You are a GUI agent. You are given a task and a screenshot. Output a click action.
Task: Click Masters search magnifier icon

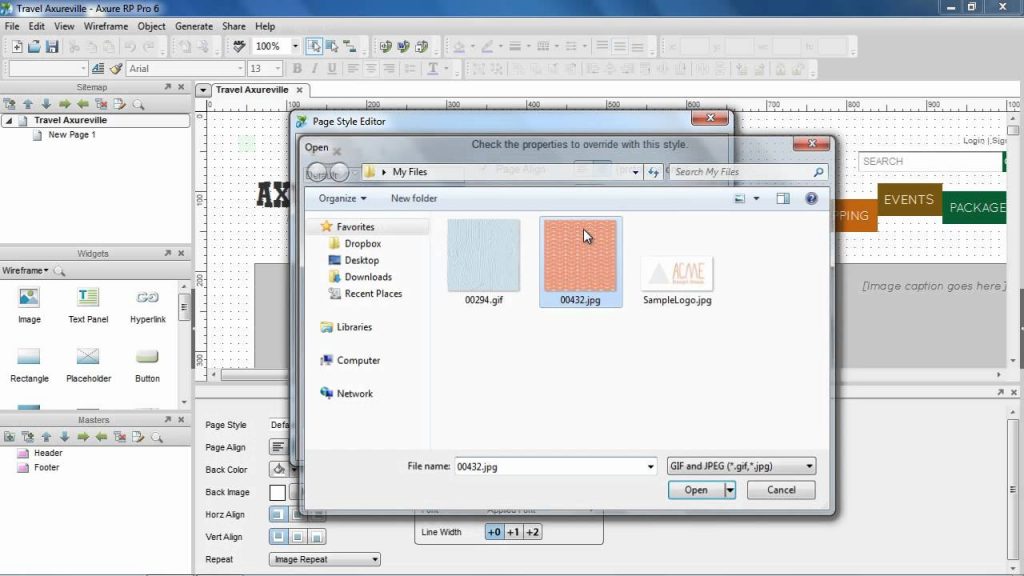pos(157,437)
